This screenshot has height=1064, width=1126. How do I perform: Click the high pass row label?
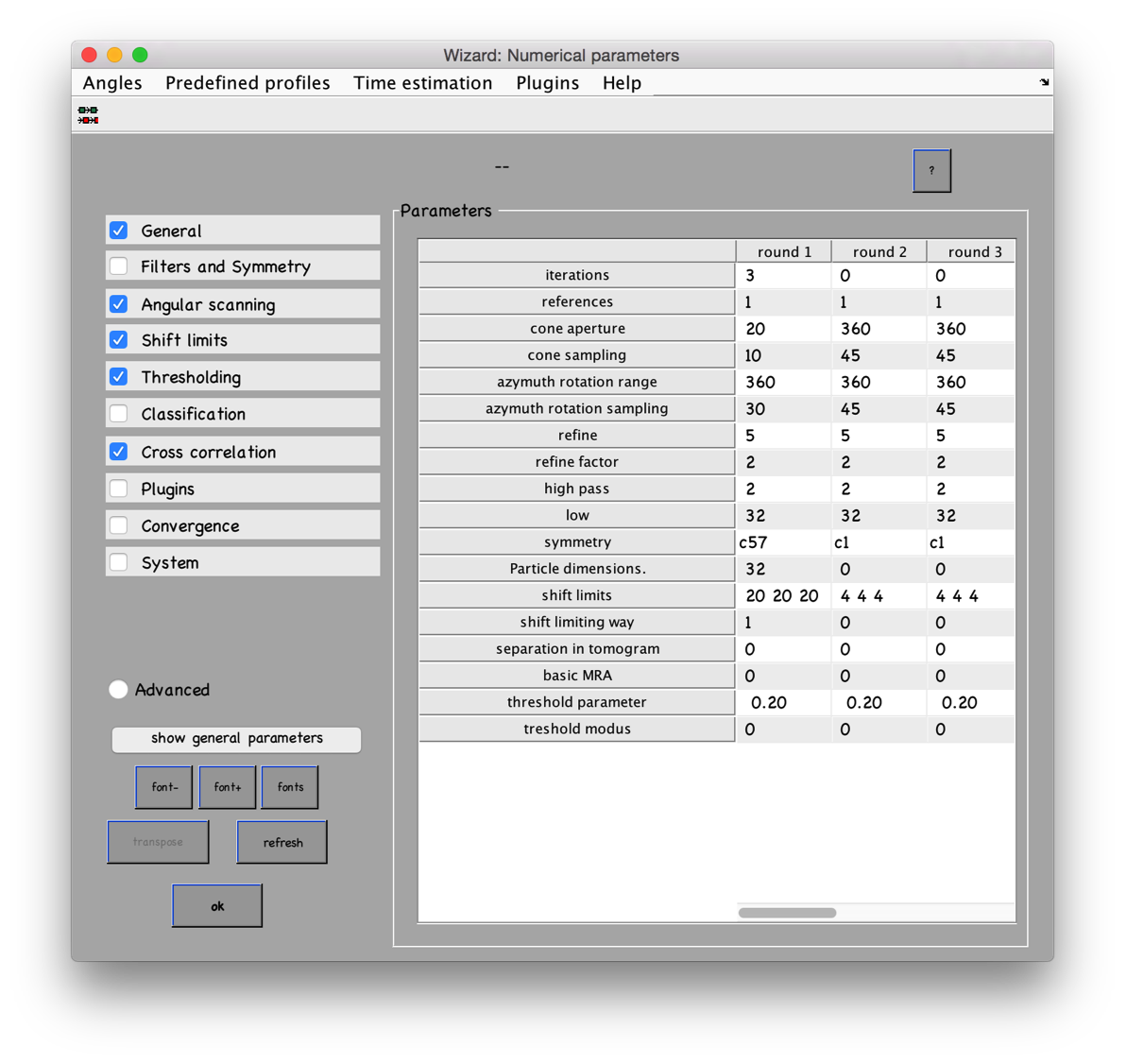click(x=576, y=489)
